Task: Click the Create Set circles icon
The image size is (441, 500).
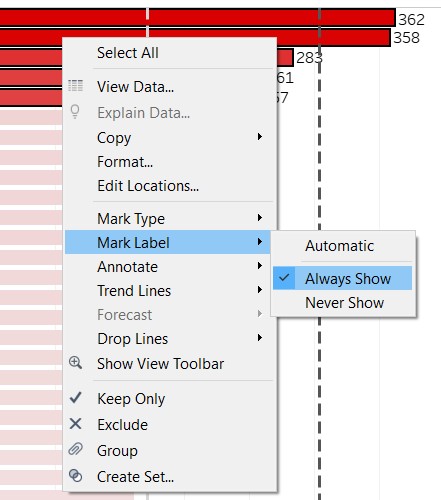Action: [x=75, y=476]
